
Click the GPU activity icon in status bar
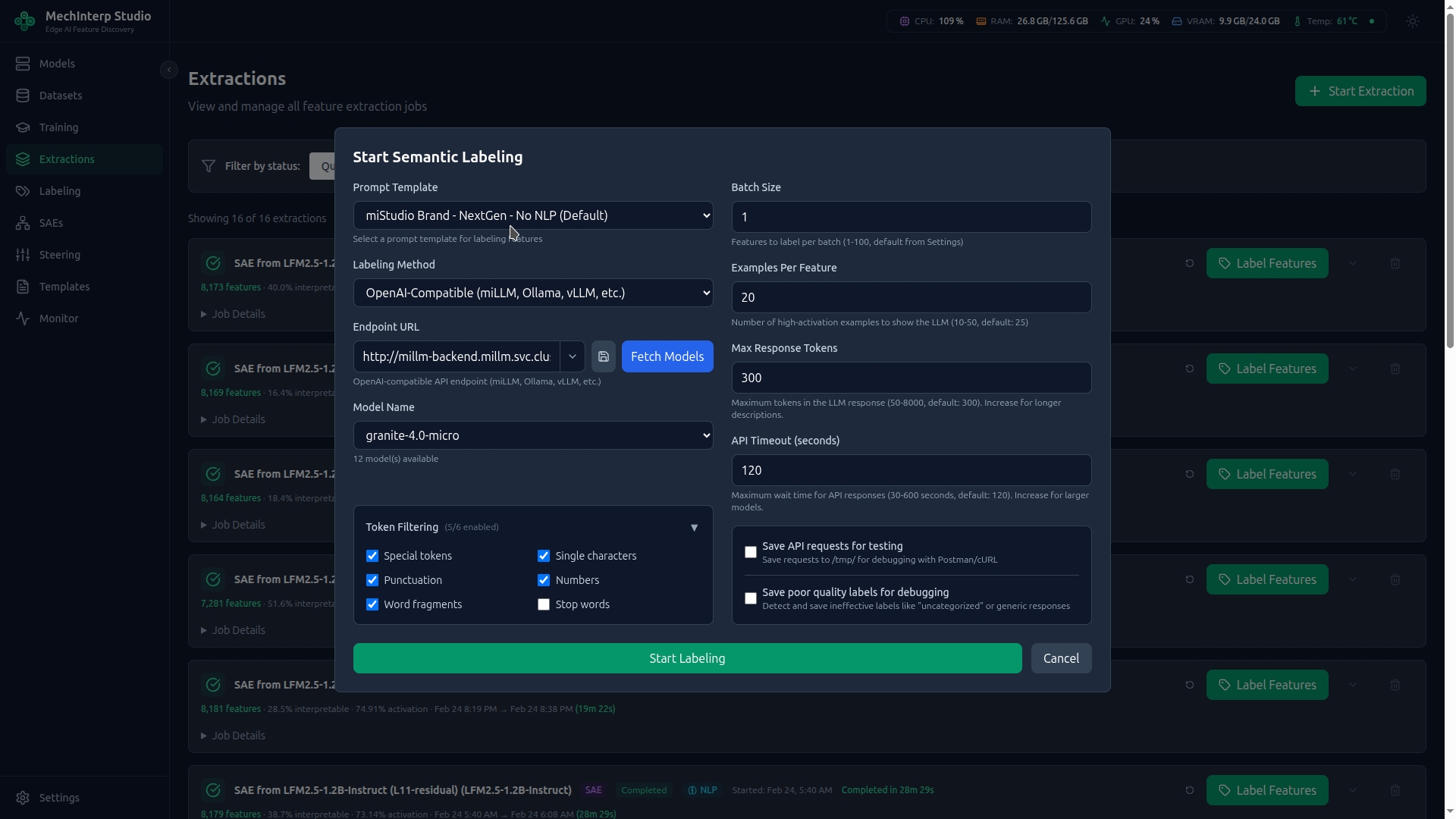1106,21
